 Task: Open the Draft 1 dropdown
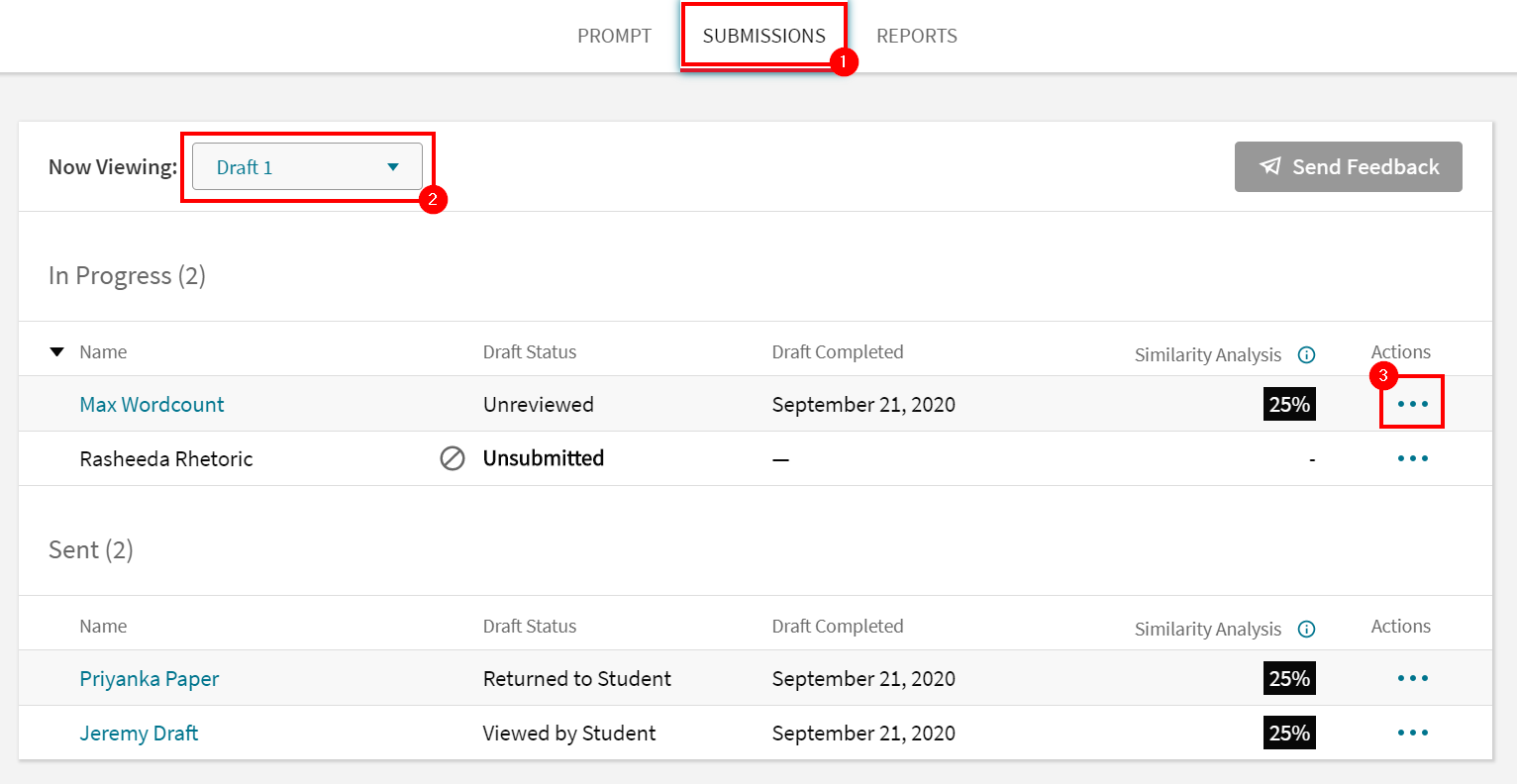point(307,166)
